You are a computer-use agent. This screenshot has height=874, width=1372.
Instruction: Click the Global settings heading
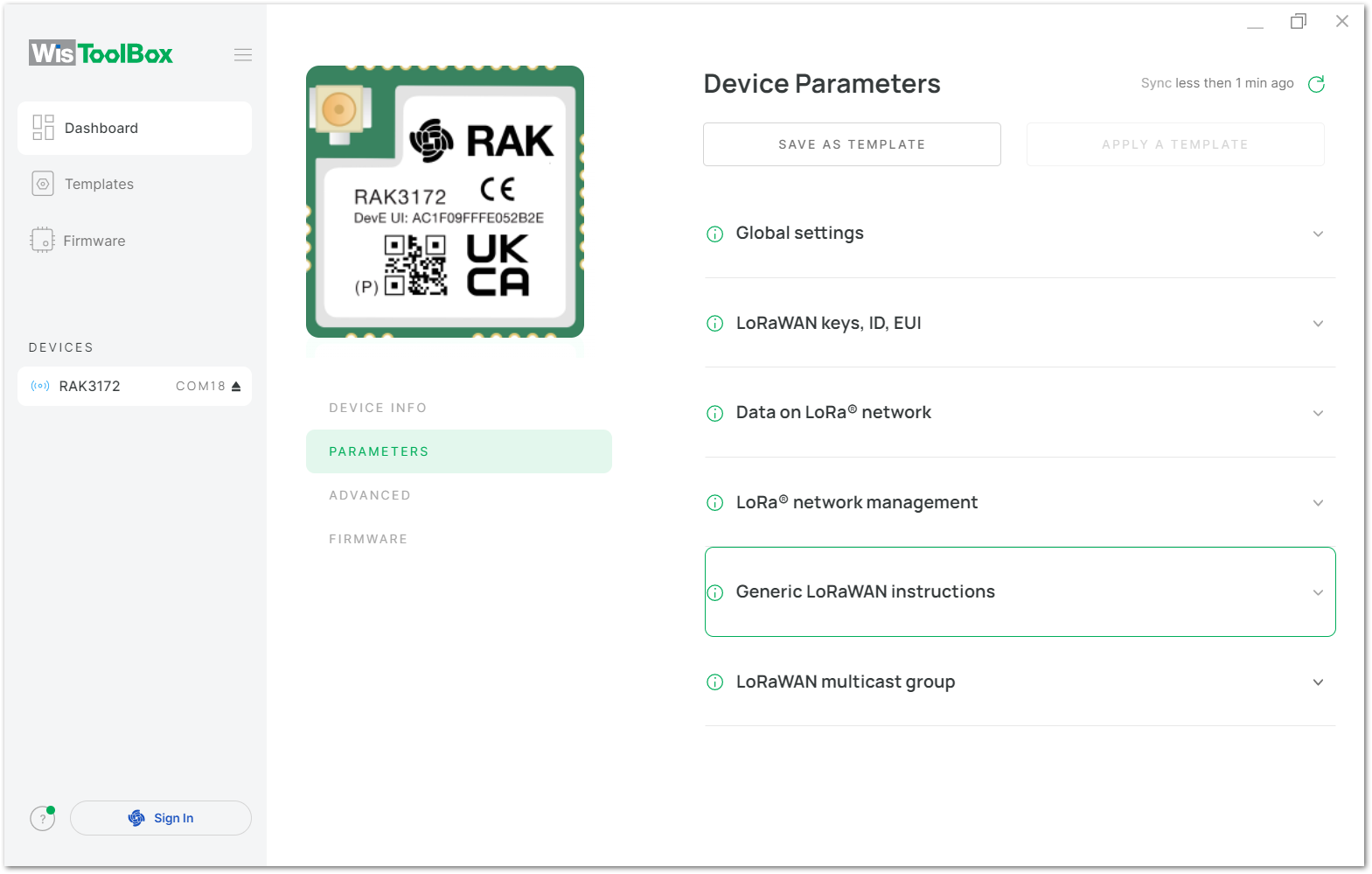coord(799,233)
